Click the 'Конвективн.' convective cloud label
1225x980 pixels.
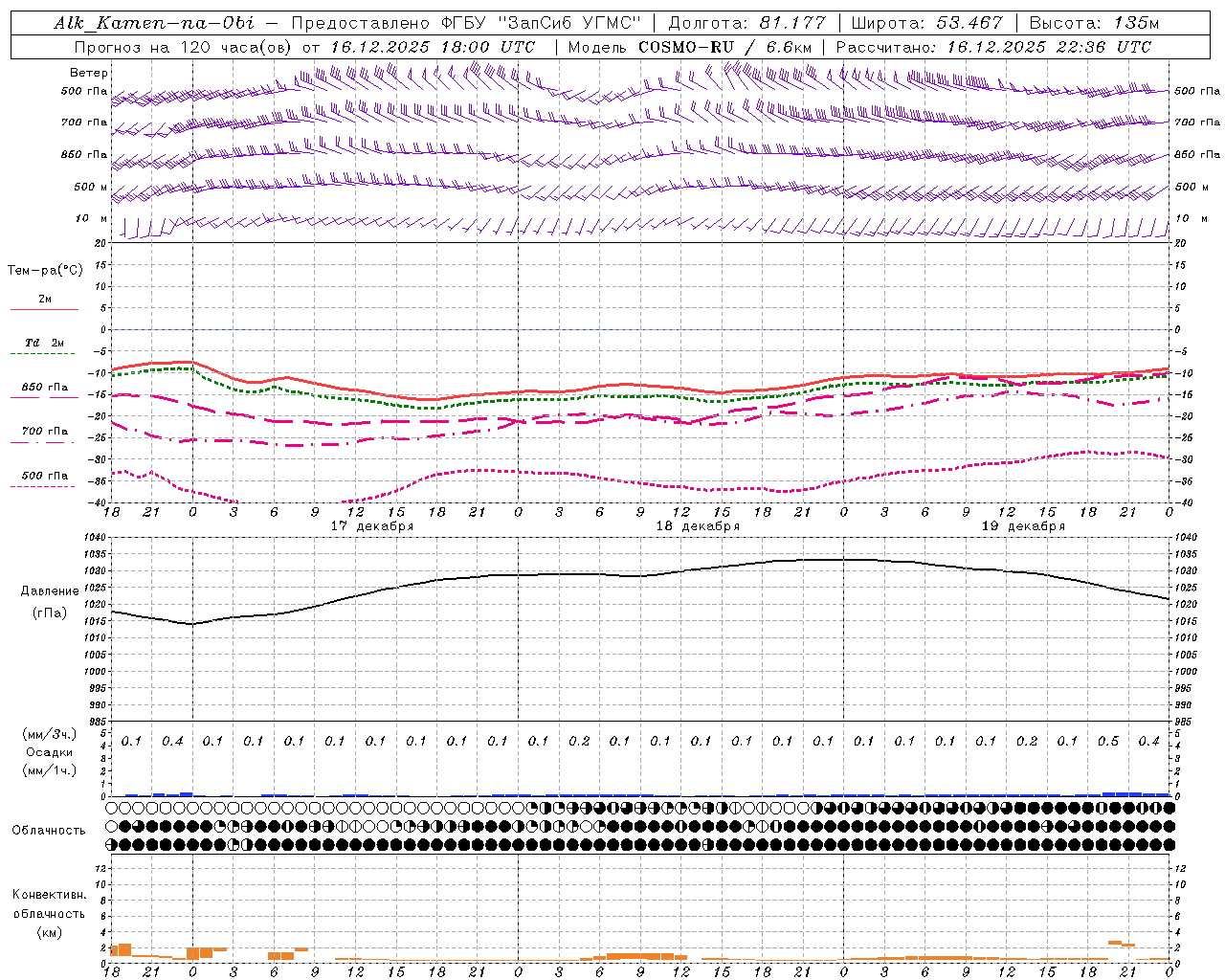coord(49,895)
